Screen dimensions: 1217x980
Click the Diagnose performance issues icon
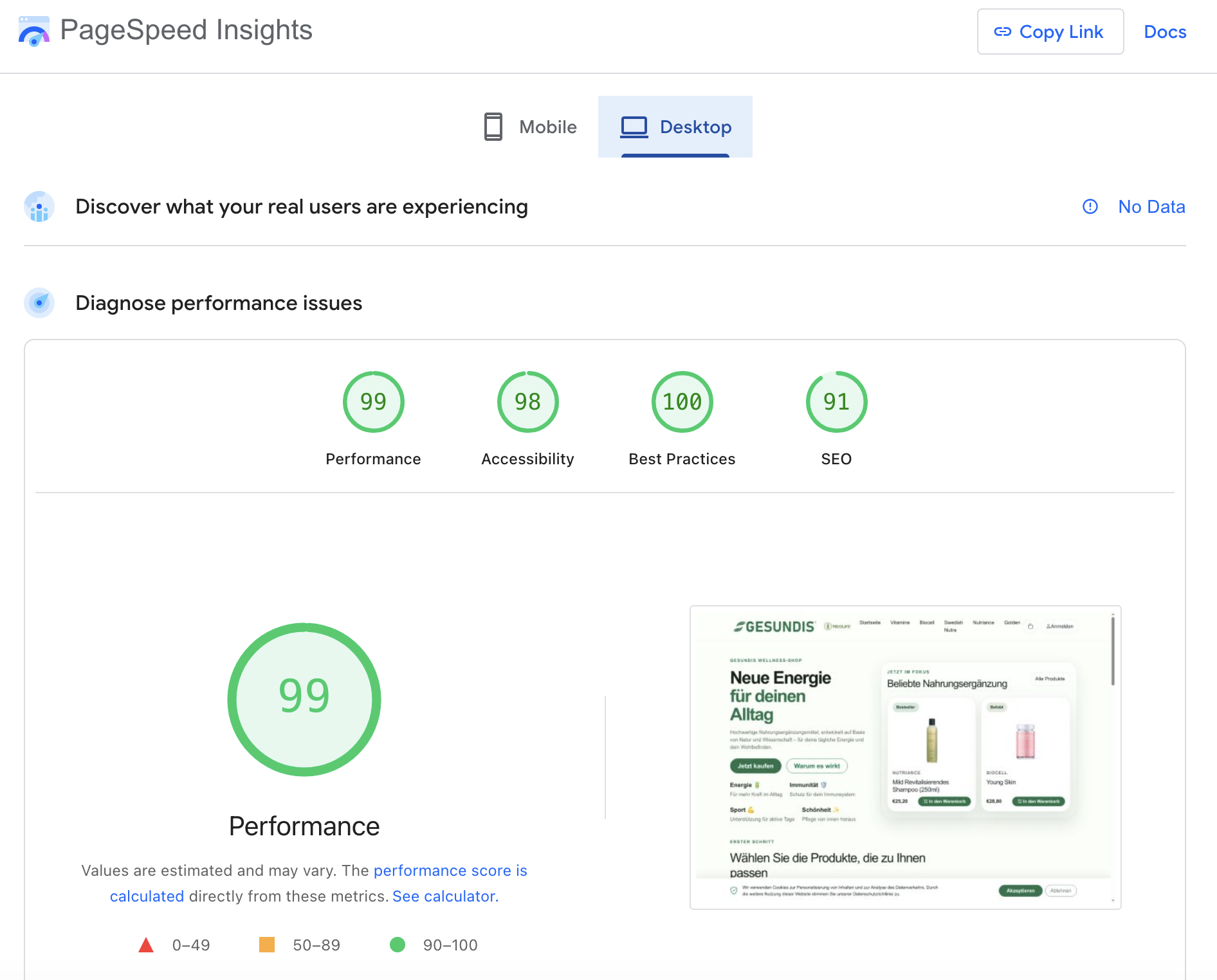click(39, 303)
